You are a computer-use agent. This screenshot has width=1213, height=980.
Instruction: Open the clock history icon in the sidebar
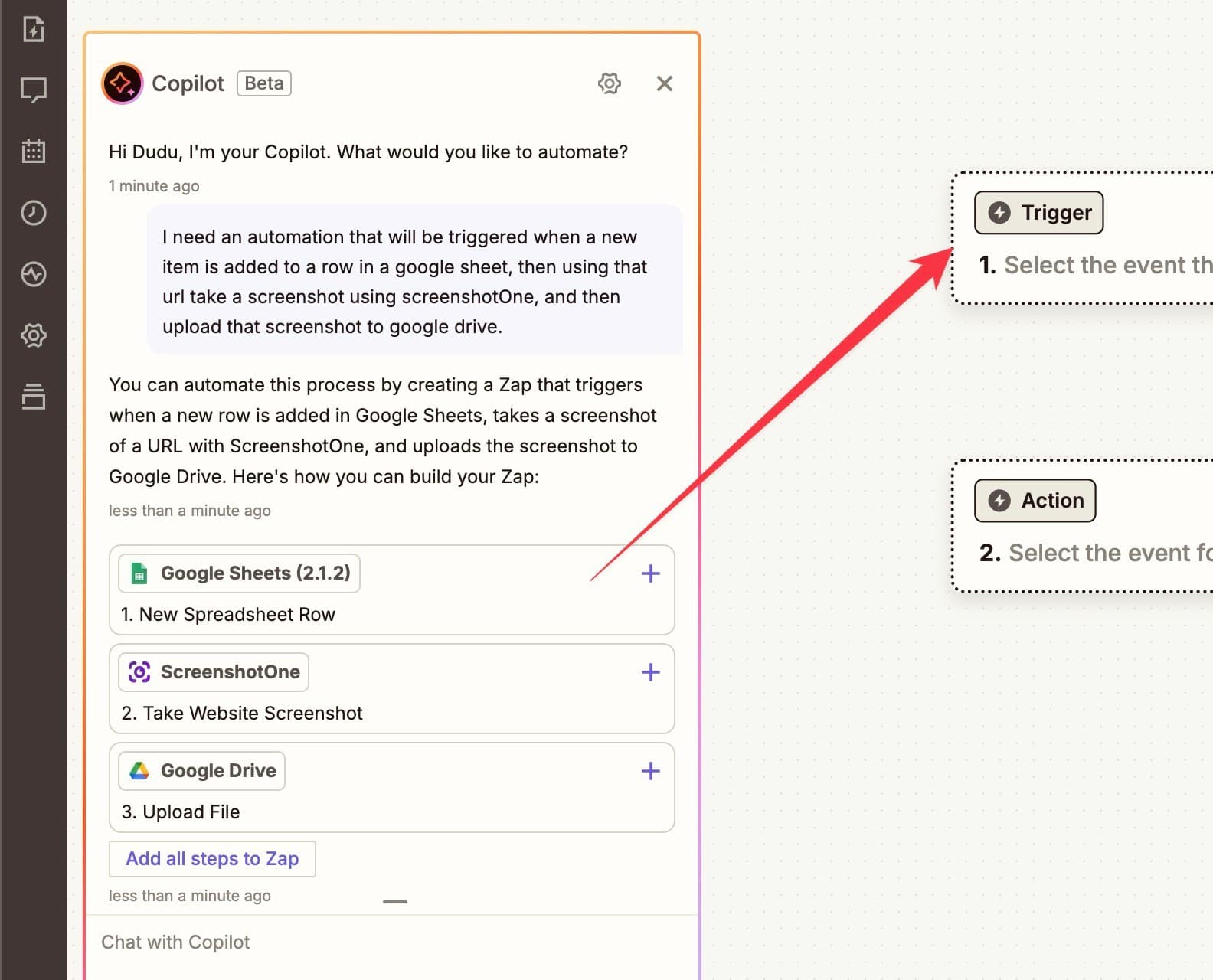(x=34, y=212)
